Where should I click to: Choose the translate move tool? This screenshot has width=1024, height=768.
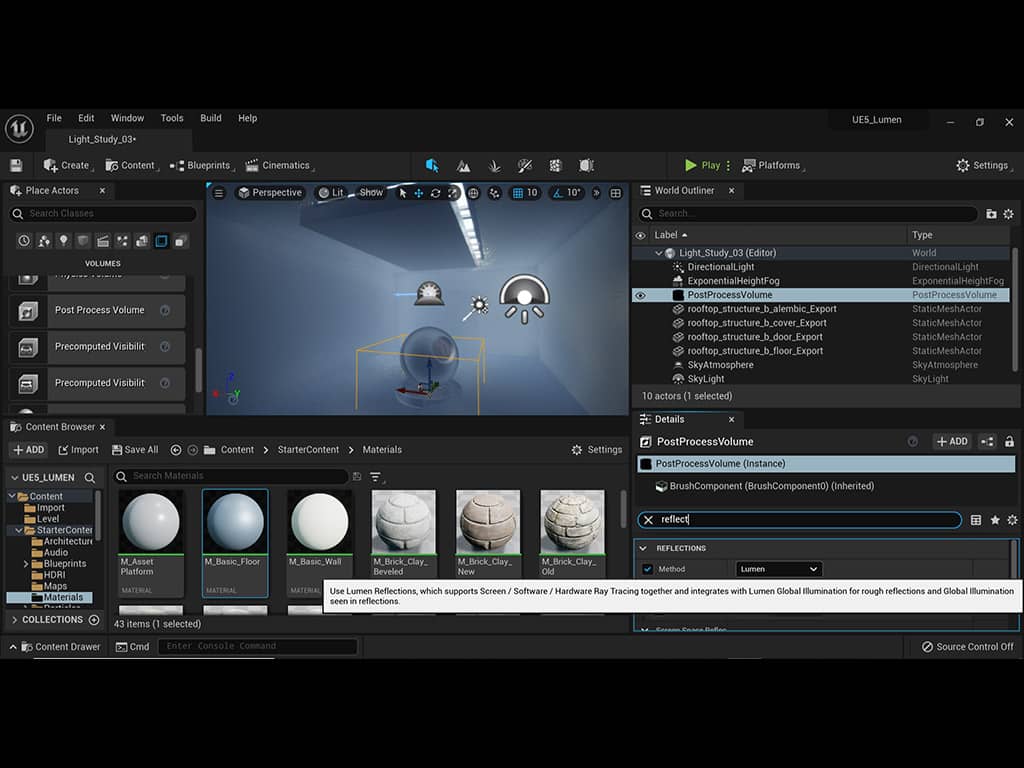tap(419, 193)
